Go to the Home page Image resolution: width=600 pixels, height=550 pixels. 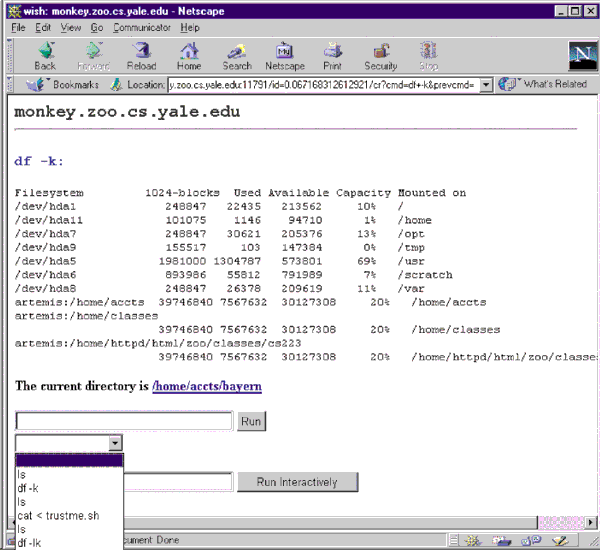188,56
